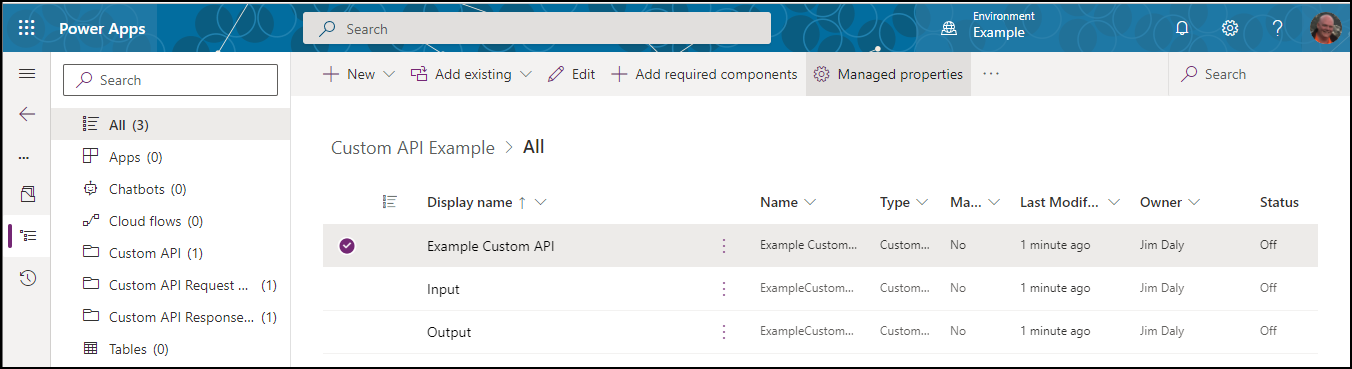Viewport: 1352px width, 369px height.
Task: Open the History icon in left rail
Action: point(28,278)
